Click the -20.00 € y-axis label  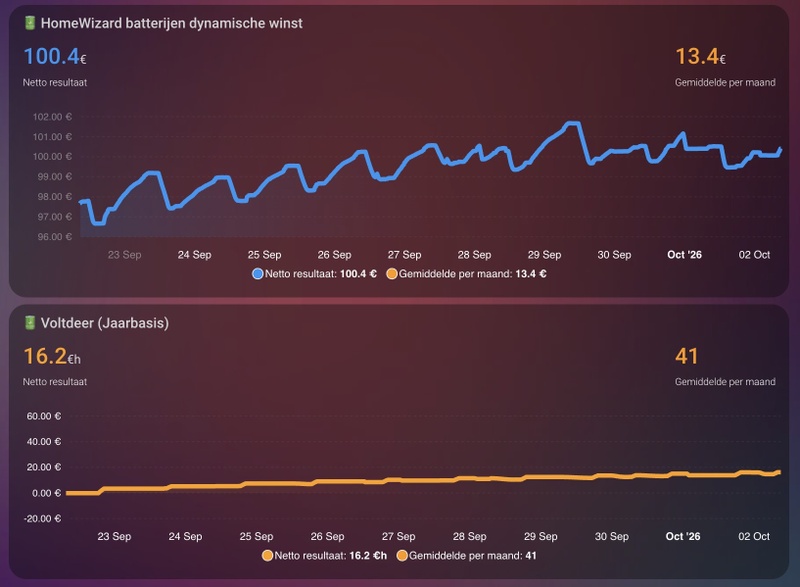point(42,519)
